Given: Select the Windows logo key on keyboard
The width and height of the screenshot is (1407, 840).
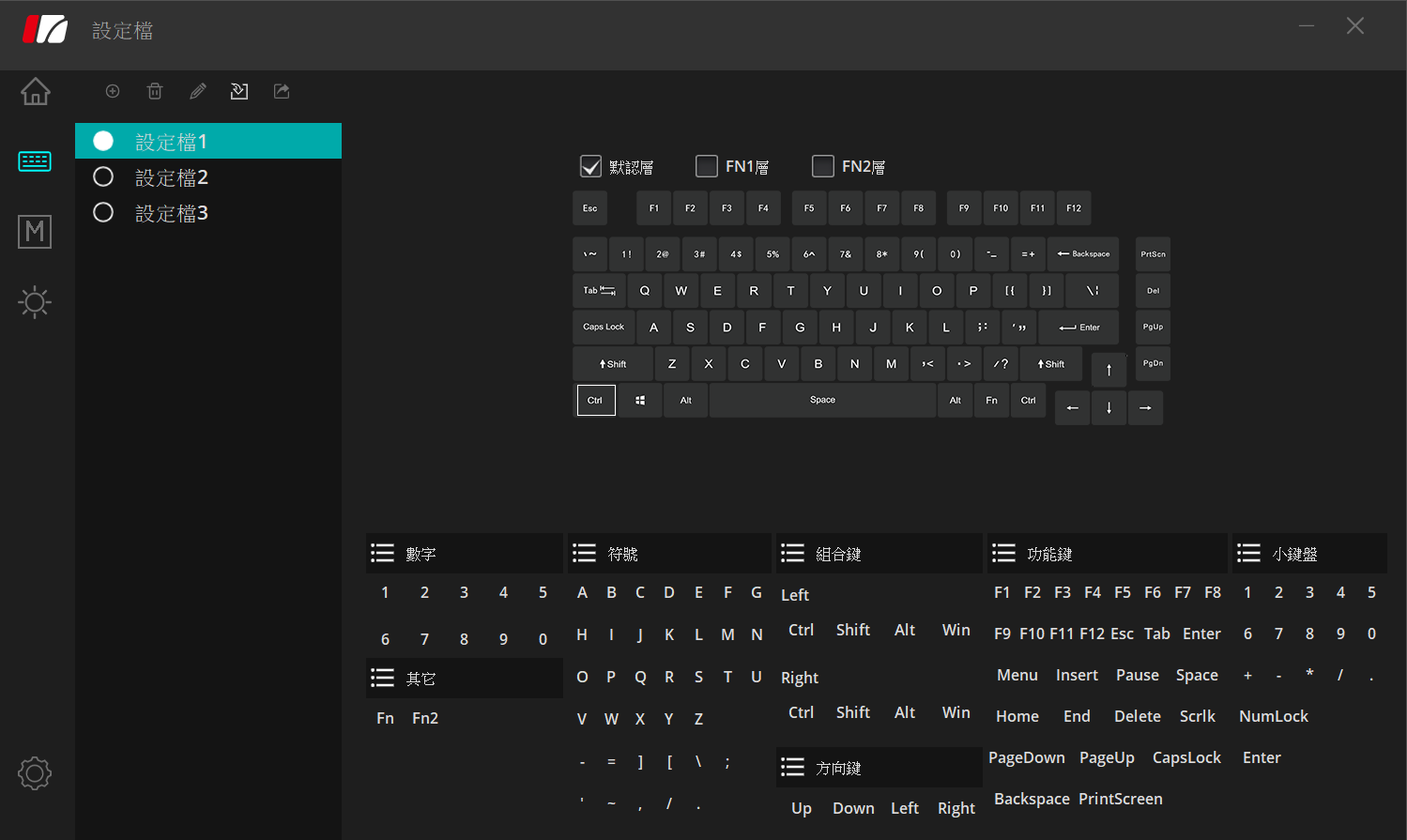Looking at the screenshot, I should (640, 401).
